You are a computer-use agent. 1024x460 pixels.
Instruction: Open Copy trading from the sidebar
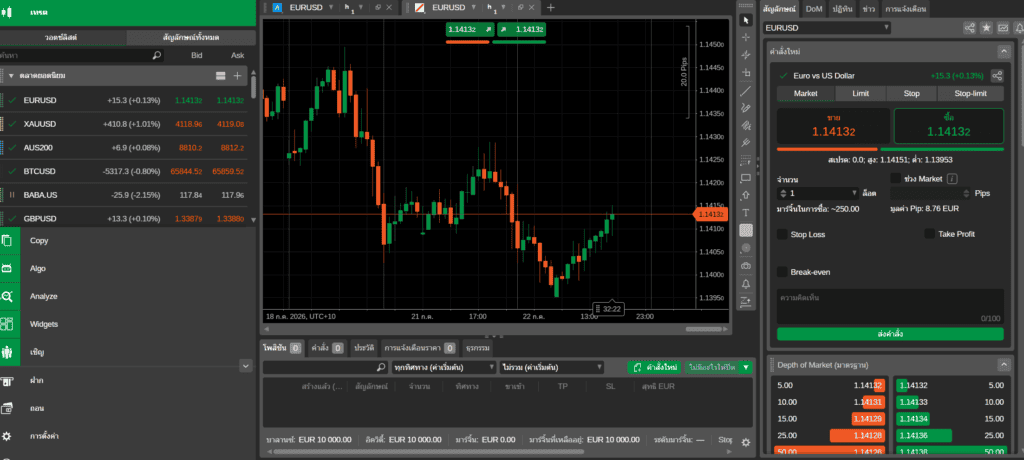[39, 240]
